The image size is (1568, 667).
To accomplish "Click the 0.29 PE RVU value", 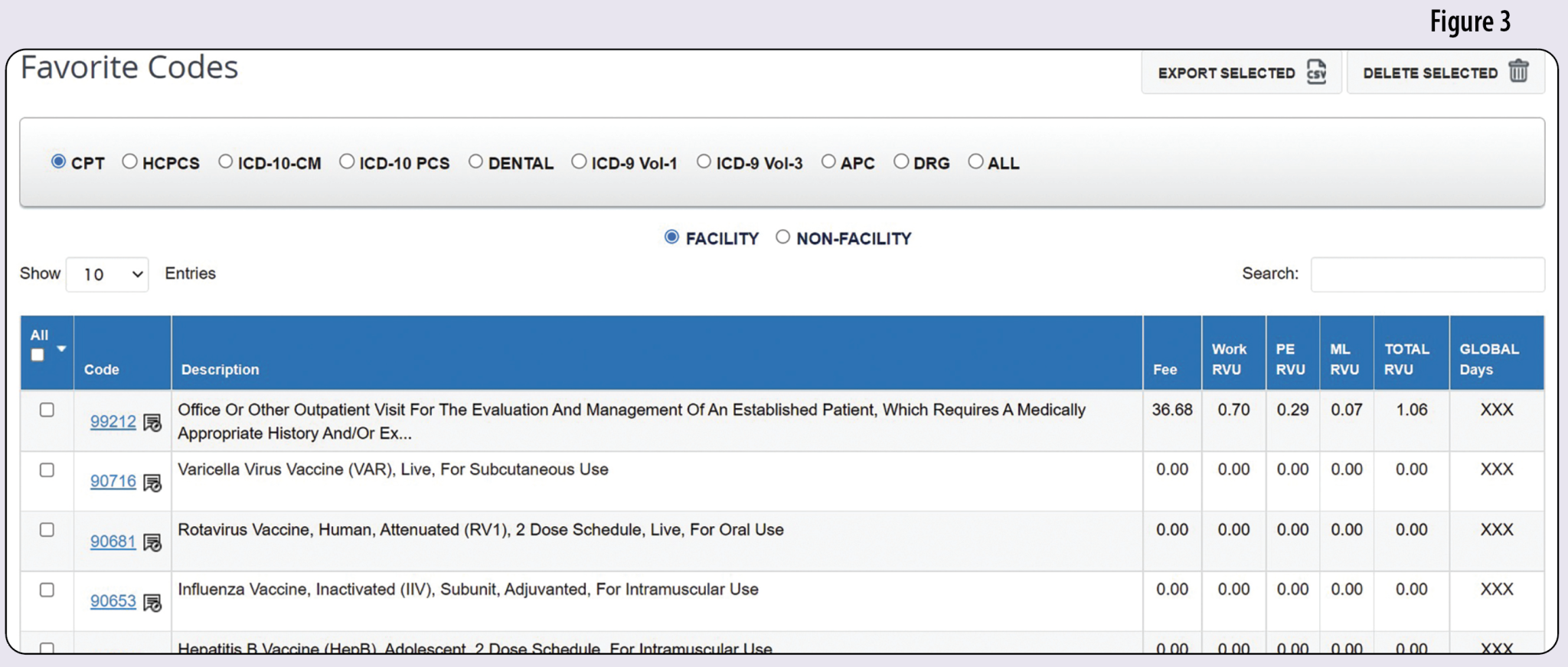I will (x=1292, y=410).
